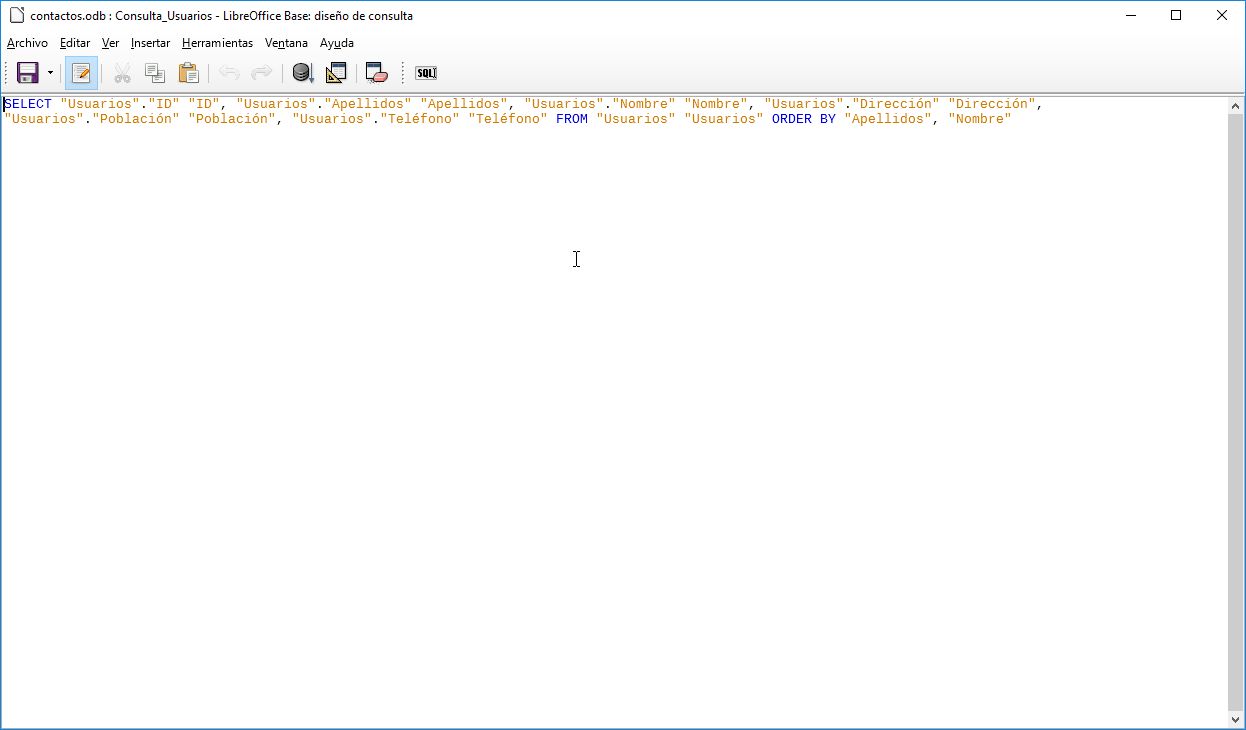Click the Copy icon
The width and height of the screenshot is (1246, 730).
tap(155, 73)
